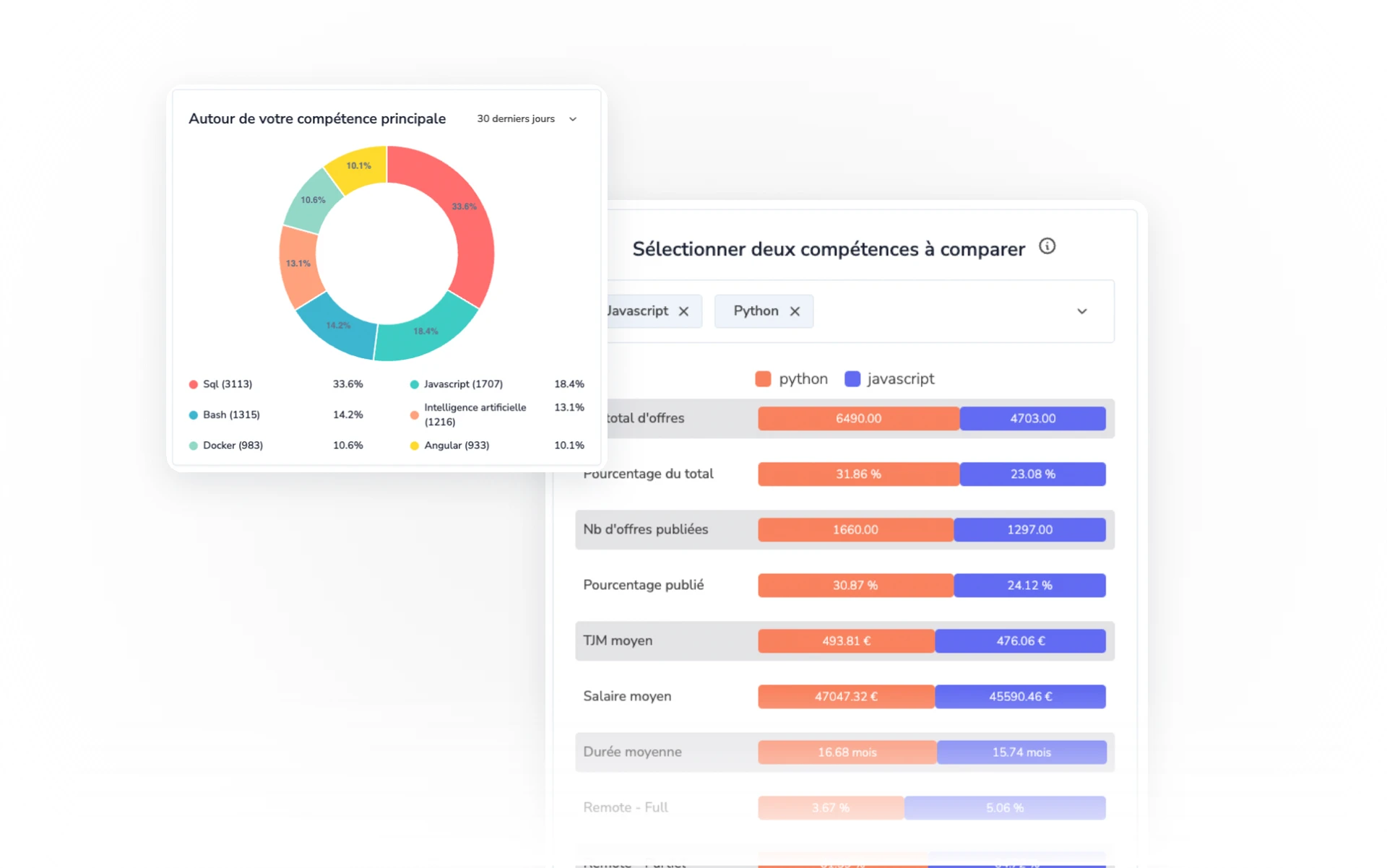
Task: Click the blue javascript legend square
Action: pos(852,378)
